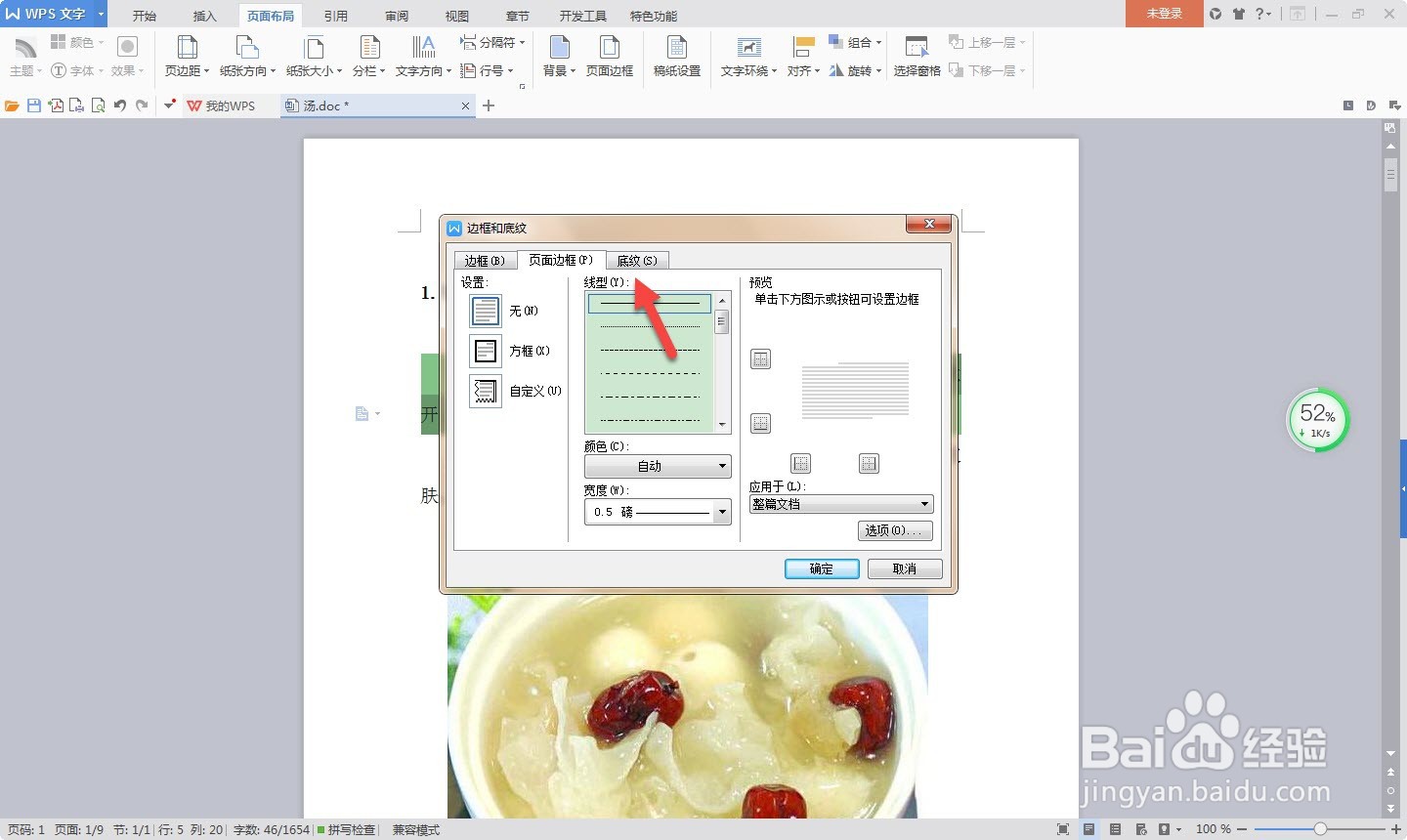Click the zoom slider handle
This screenshot has width=1407, height=840.
(1320, 828)
